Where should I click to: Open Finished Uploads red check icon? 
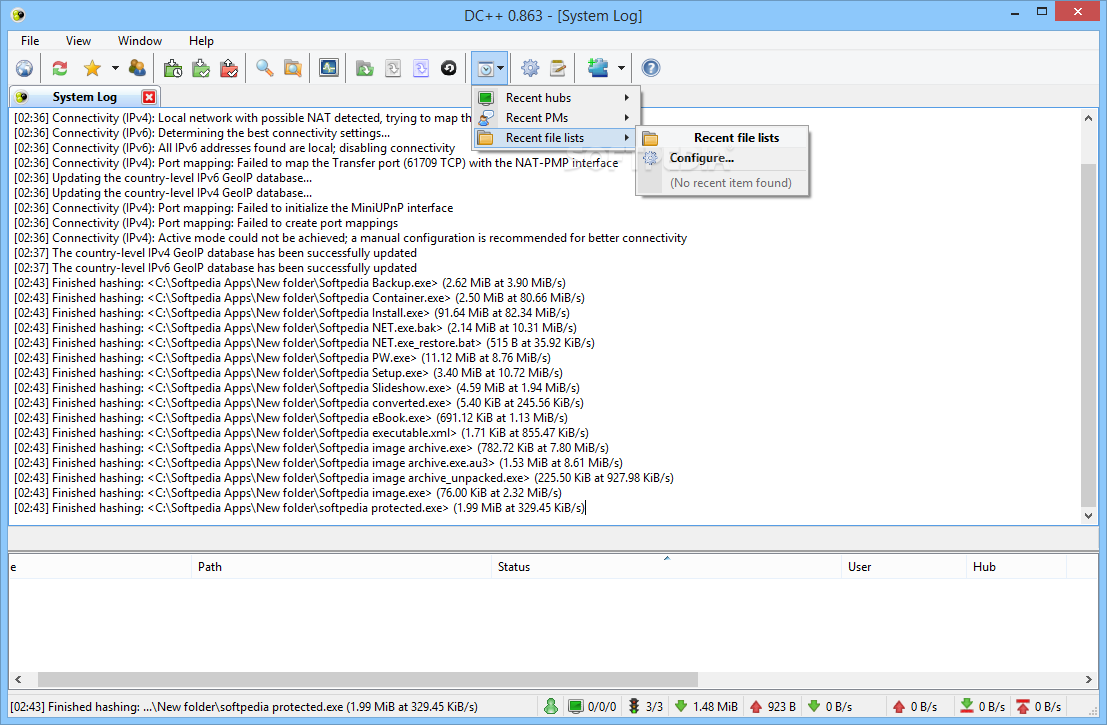pos(229,68)
